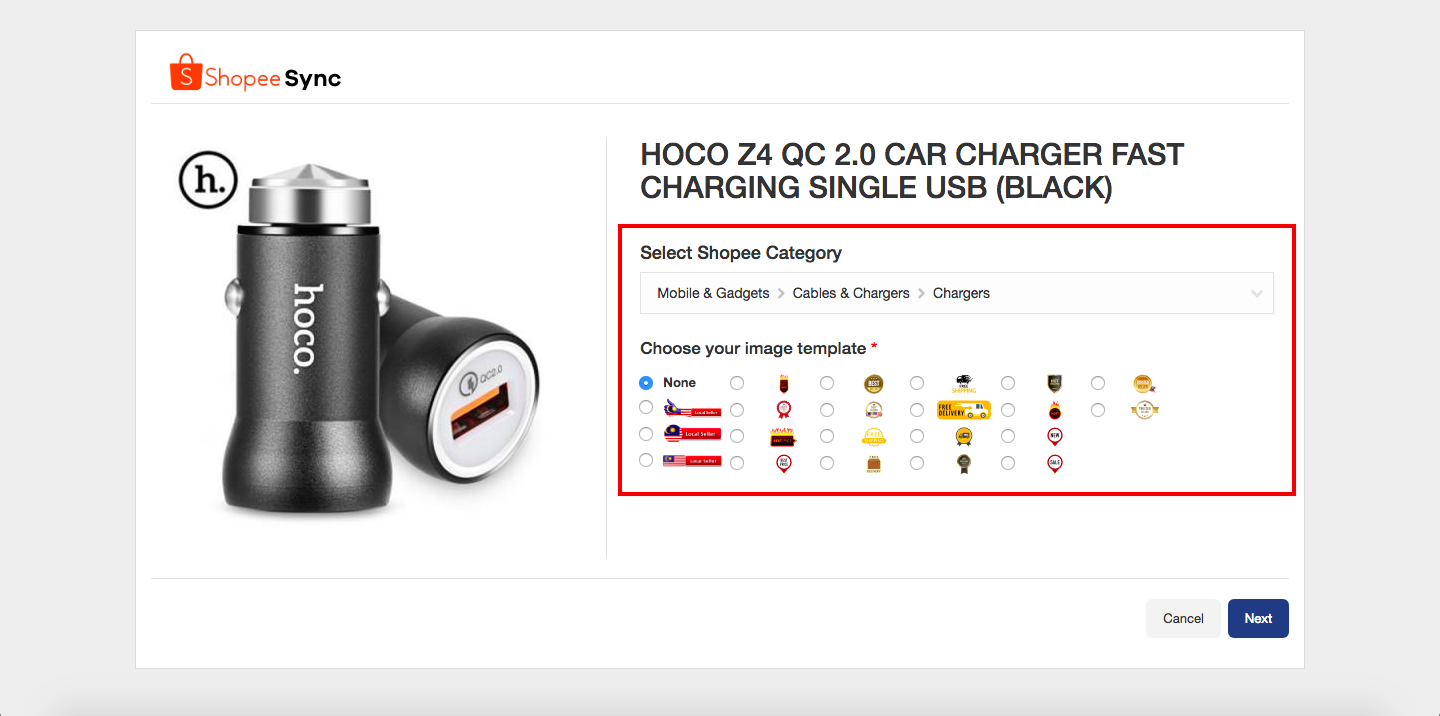Click the Cancel button
This screenshot has height=716, width=1440.
click(x=1183, y=618)
